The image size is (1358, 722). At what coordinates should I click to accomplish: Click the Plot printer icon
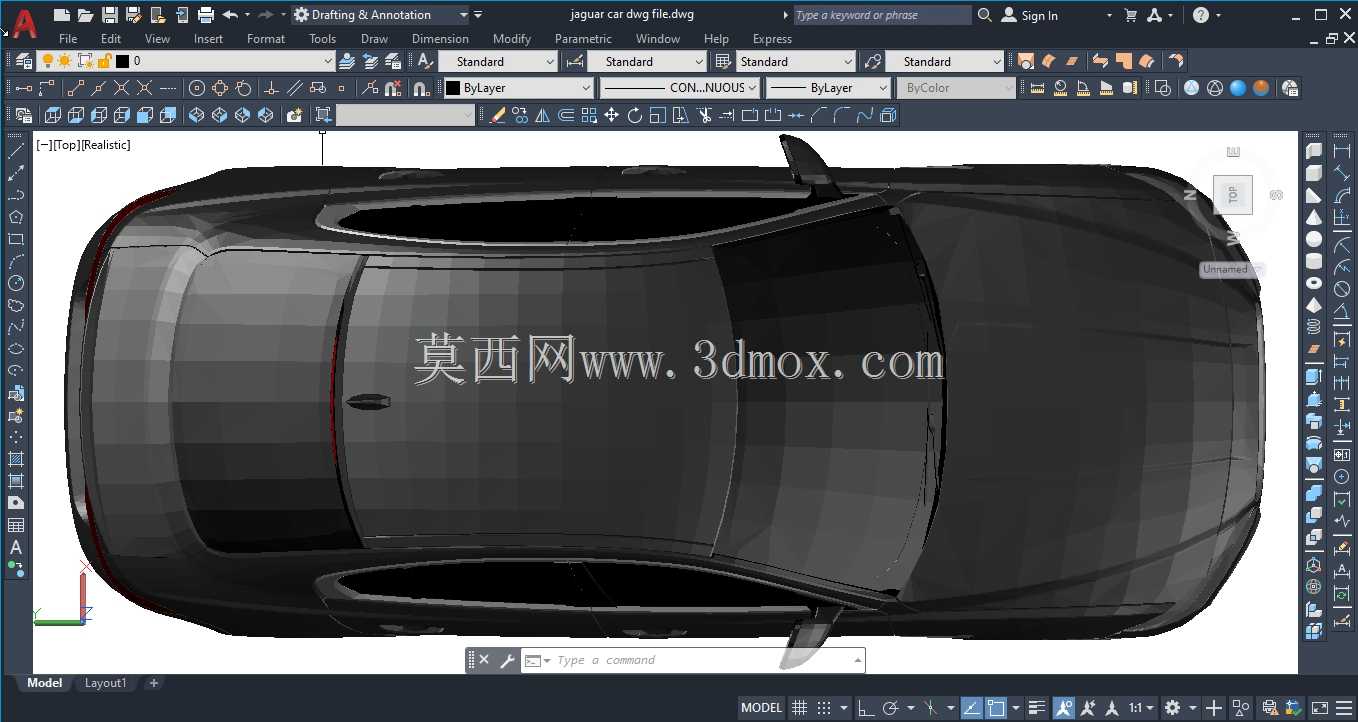coord(206,15)
